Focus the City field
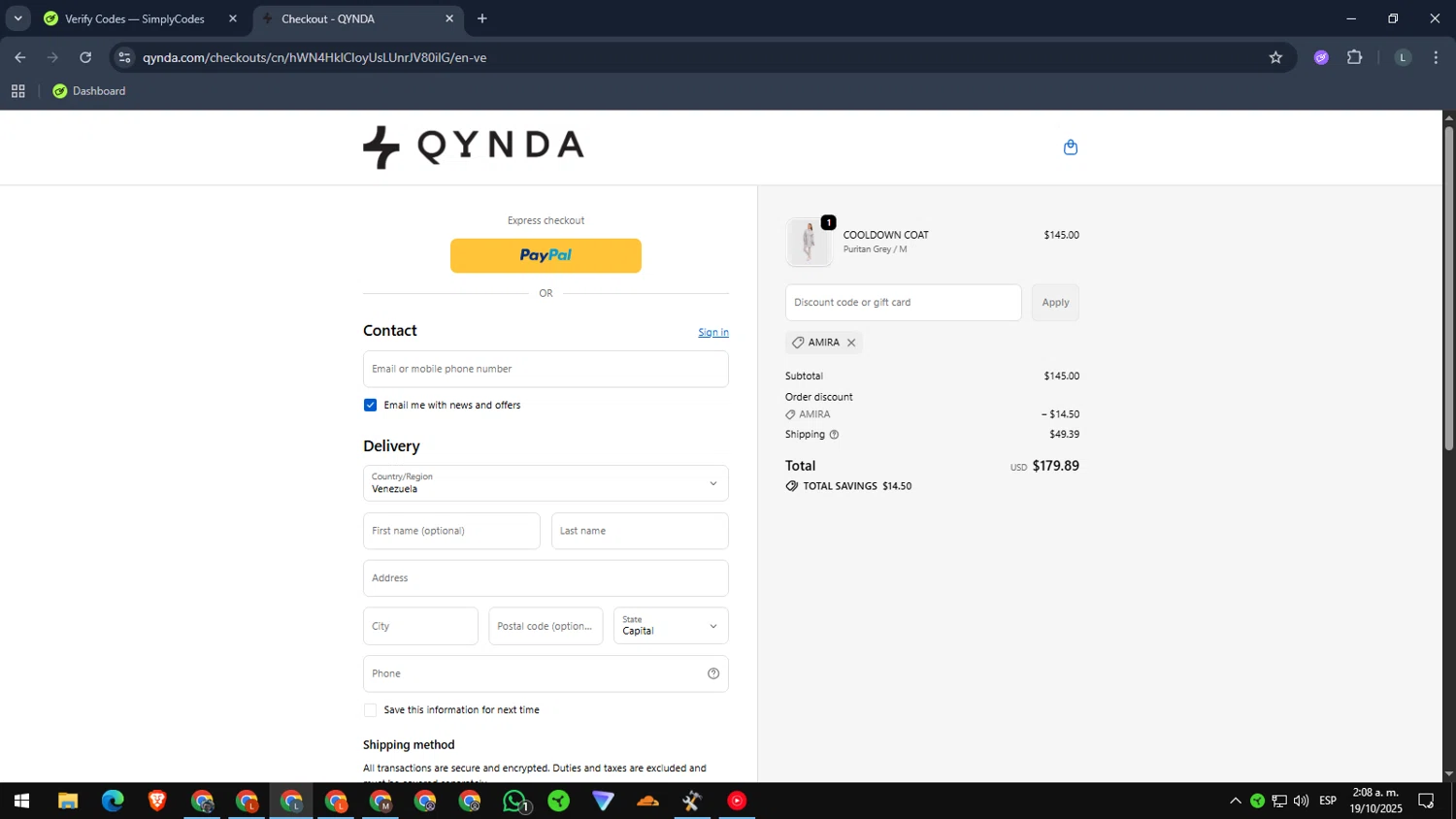Viewport: 1456px width, 819px height. [x=420, y=626]
